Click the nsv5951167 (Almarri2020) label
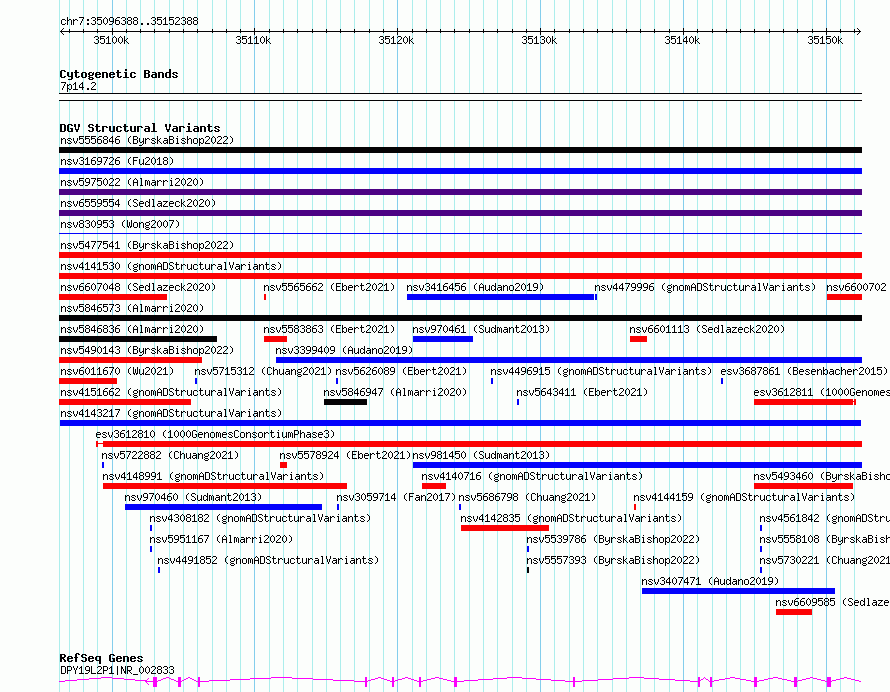This screenshot has height=692, width=890. [221, 539]
